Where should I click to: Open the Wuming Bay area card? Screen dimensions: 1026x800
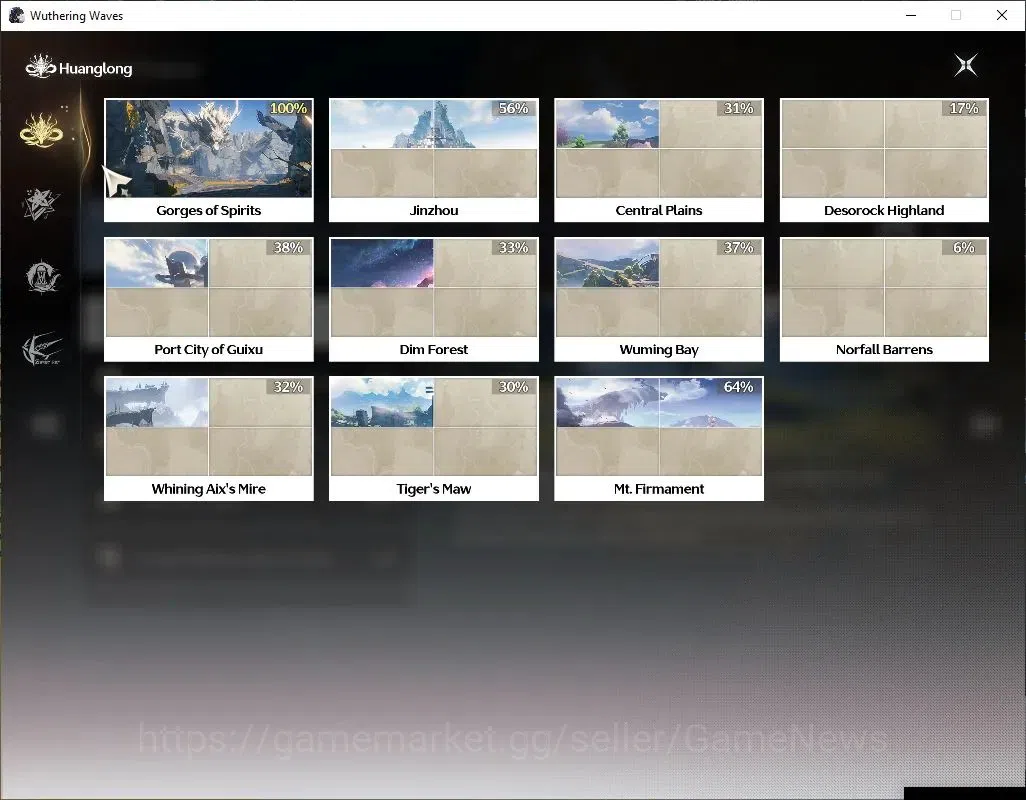coord(659,300)
